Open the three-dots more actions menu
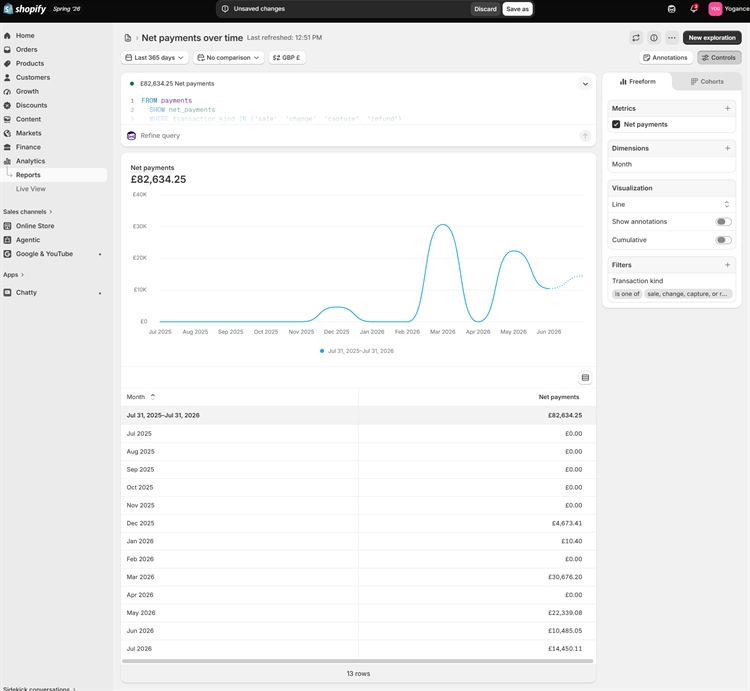 [672, 38]
